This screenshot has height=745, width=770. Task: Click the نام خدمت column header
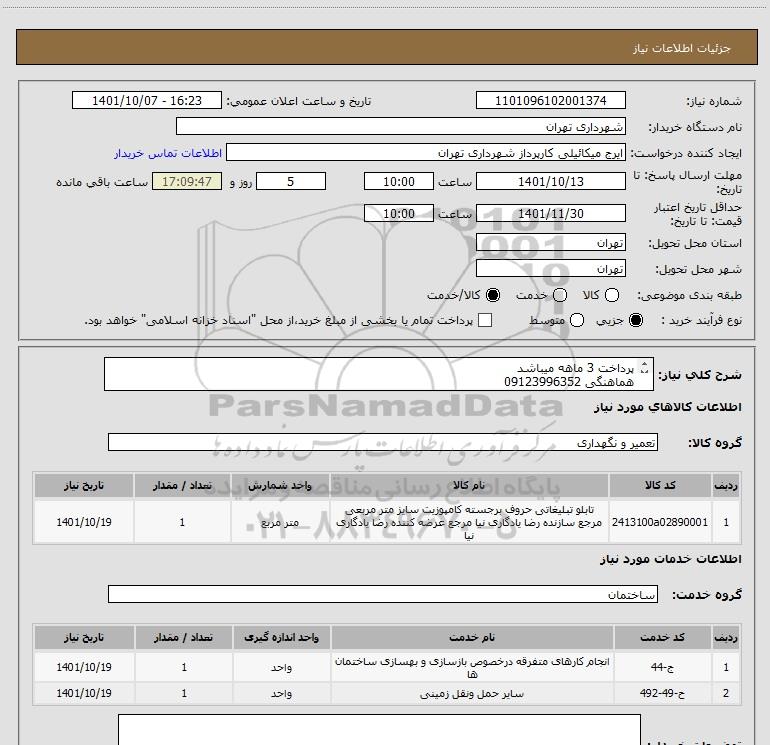pyautogui.click(x=472, y=637)
